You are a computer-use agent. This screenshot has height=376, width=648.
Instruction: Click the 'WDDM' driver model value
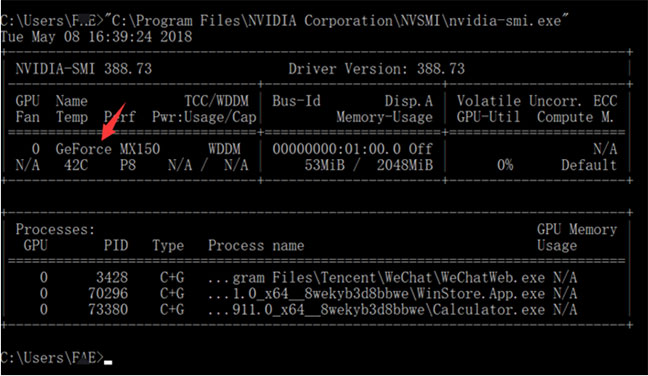pyautogui.click(x=224, y=149)
